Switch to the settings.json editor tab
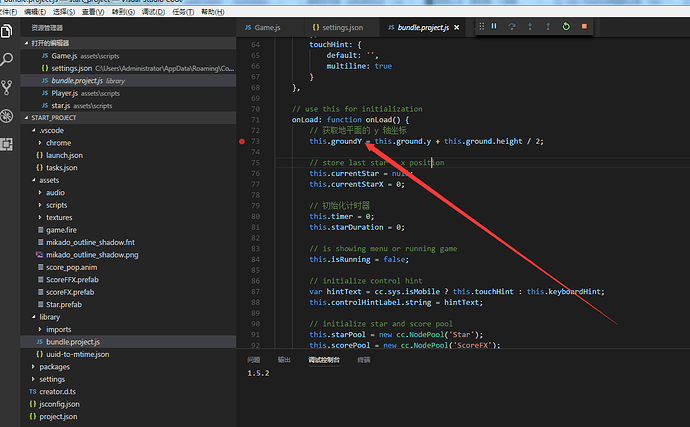The height and width of the screenshot is (427, 690). point(338,27)
